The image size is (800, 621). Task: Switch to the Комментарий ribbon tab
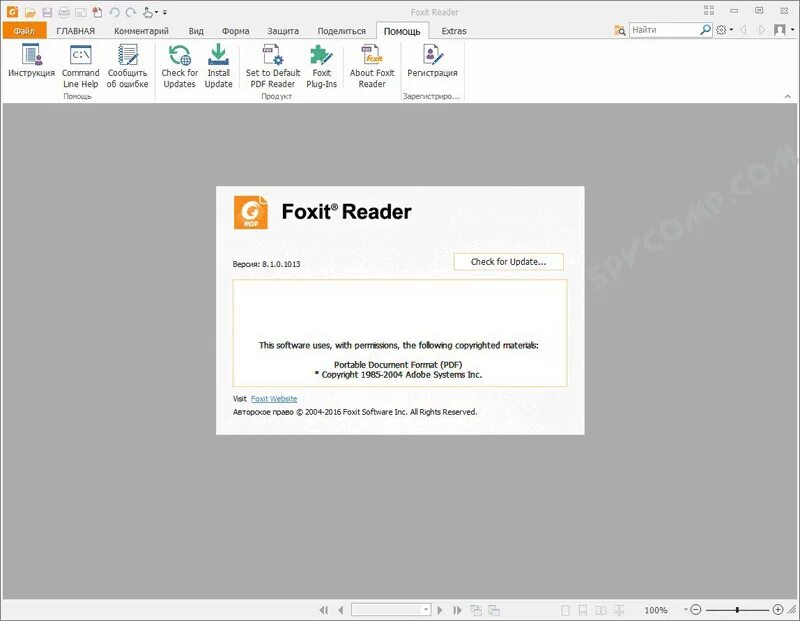pos(141,30)
